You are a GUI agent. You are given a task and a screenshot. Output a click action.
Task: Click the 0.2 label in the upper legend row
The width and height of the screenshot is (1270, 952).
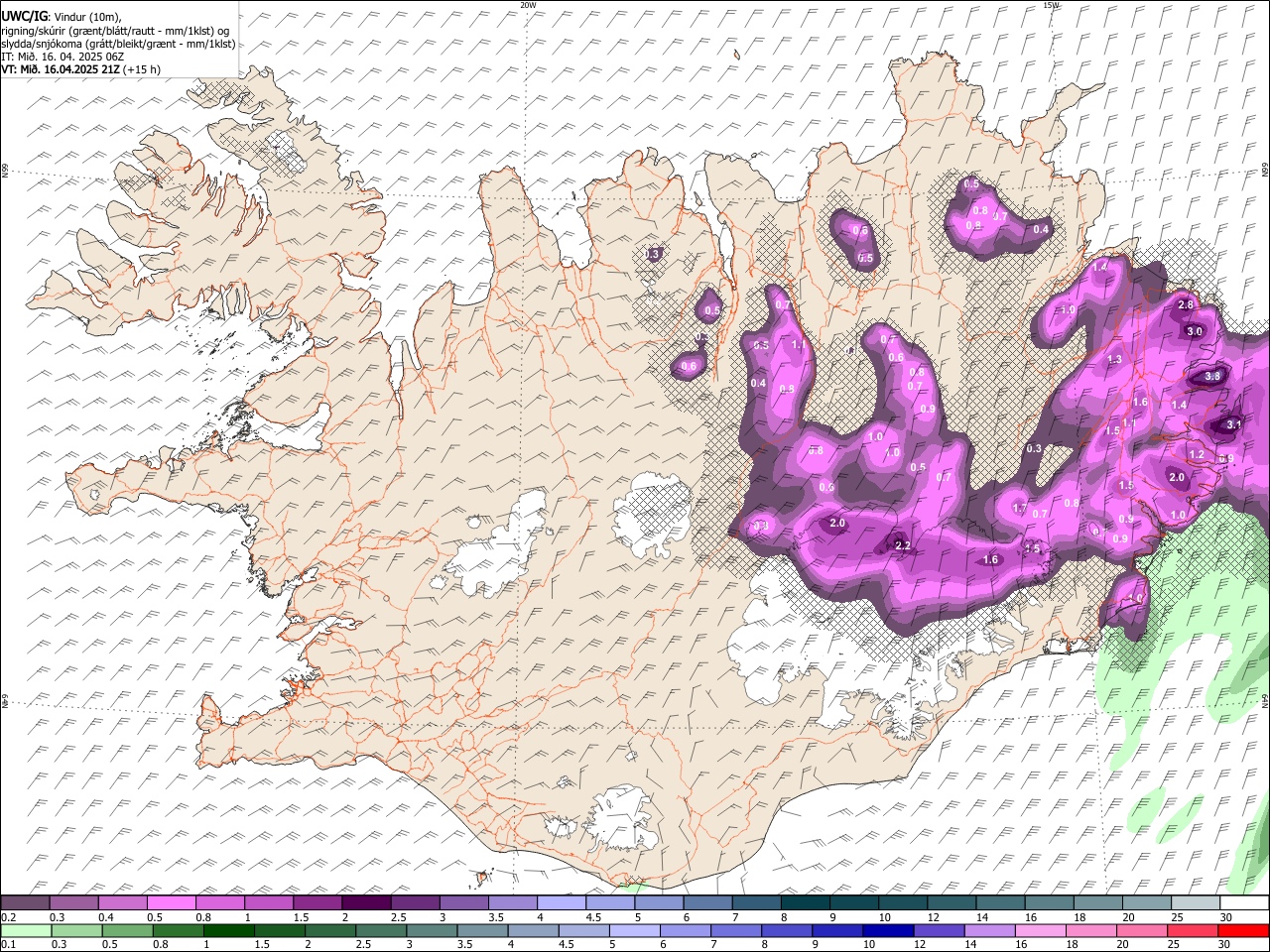7,917
